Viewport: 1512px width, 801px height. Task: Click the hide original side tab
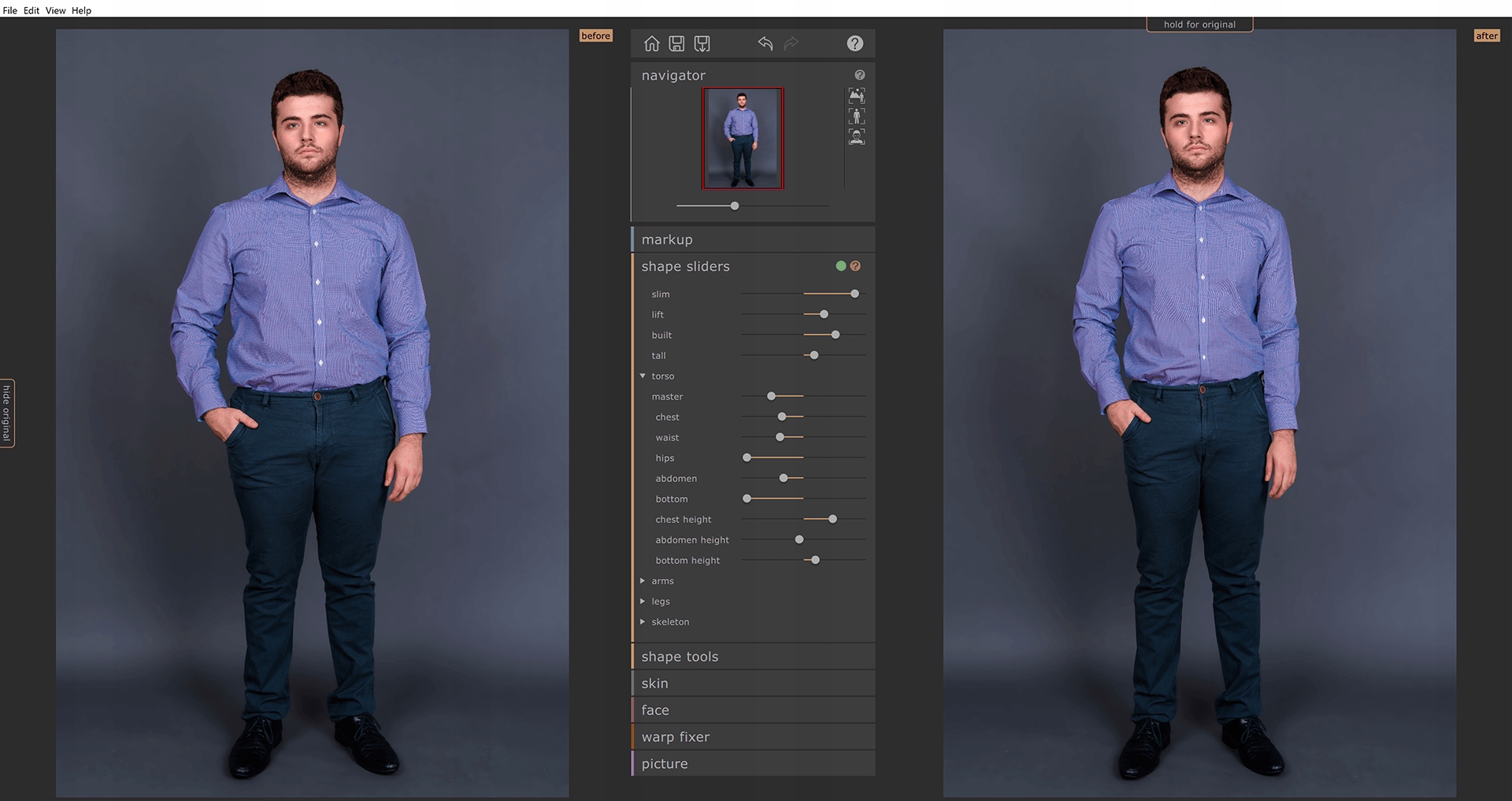pyautogui.click(x=7, y=413)
